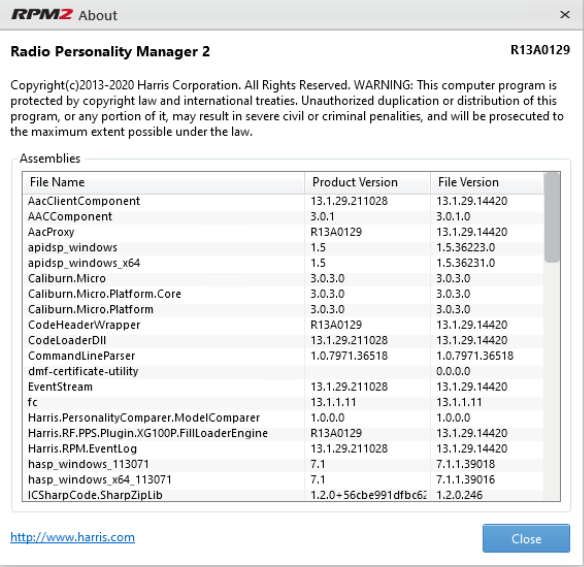Select the ICSharpCode.SharpZipLib row
Viewport: 584px width, 567px height.
[x=283, y=495]
